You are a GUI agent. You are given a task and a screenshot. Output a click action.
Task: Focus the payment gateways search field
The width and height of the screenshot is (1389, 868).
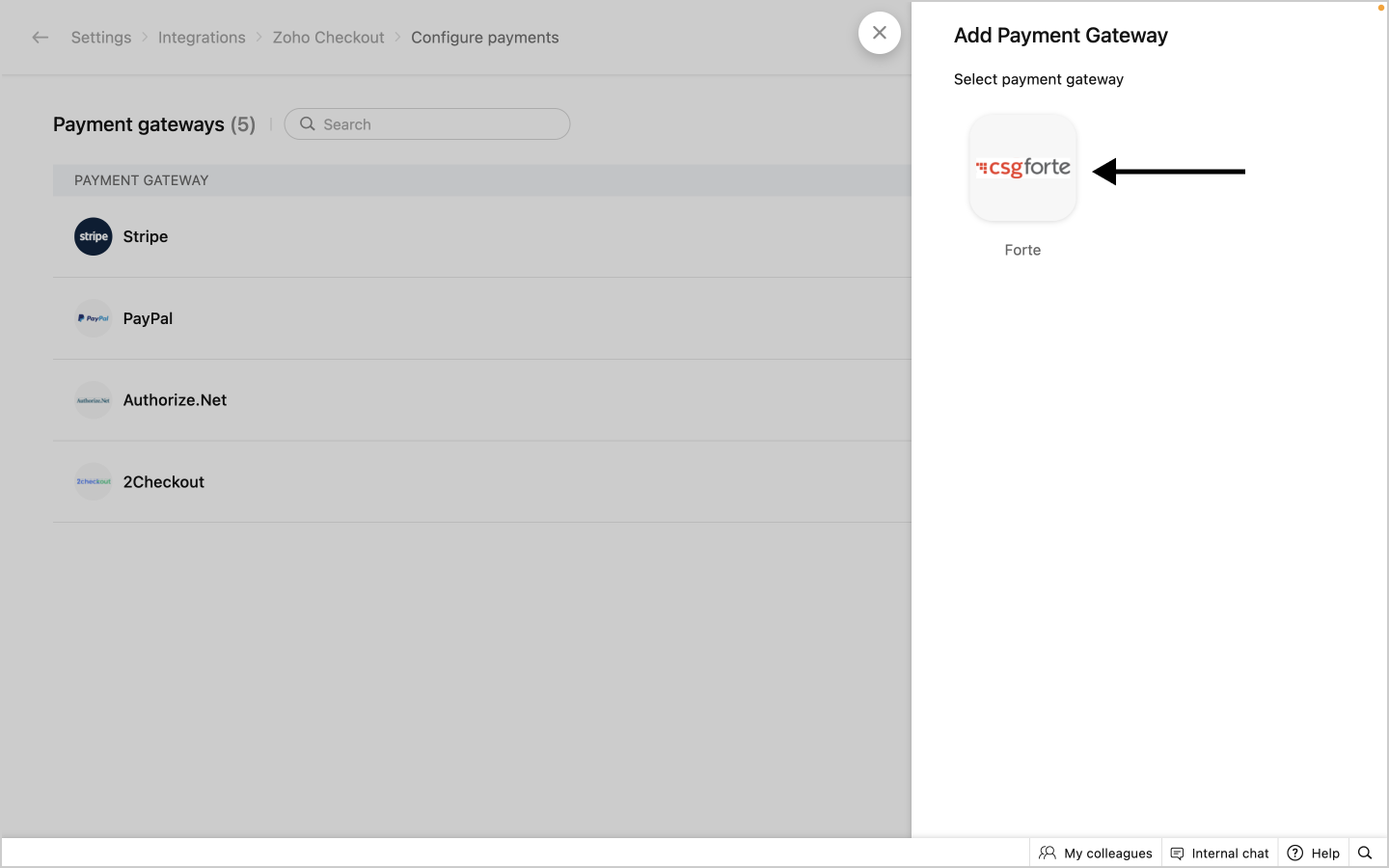click(427, 124)
